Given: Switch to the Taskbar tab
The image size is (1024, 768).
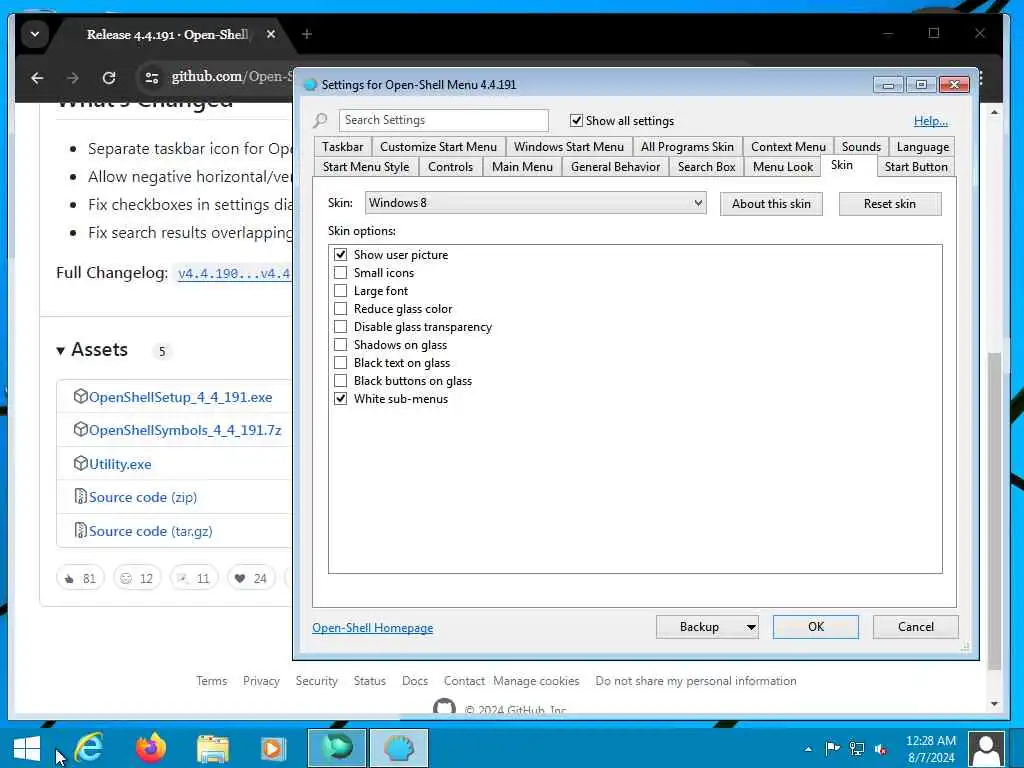Looking at the screenshot, I should tap(342, 146).
